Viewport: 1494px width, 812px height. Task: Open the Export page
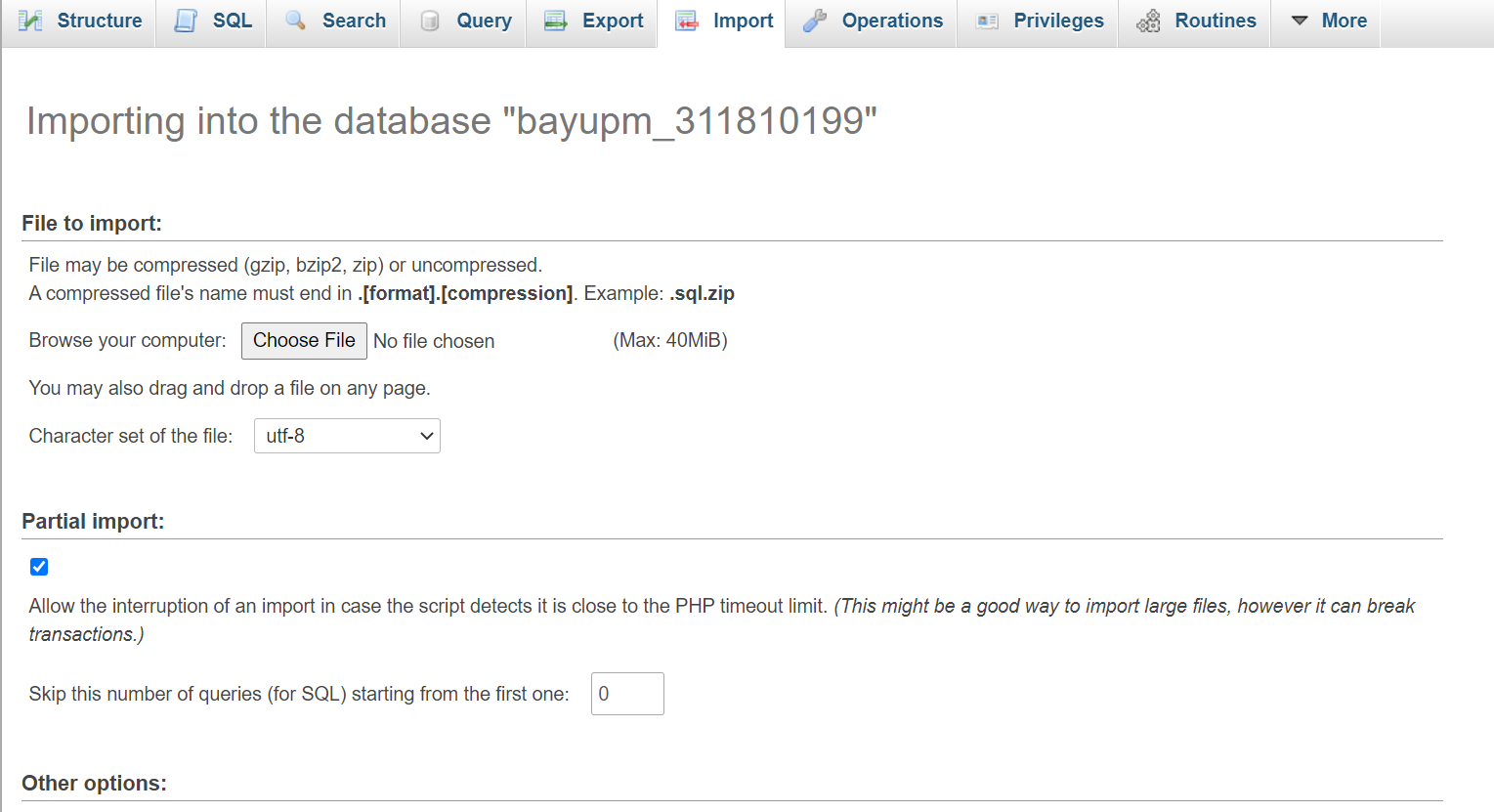(x=591, y=21)
